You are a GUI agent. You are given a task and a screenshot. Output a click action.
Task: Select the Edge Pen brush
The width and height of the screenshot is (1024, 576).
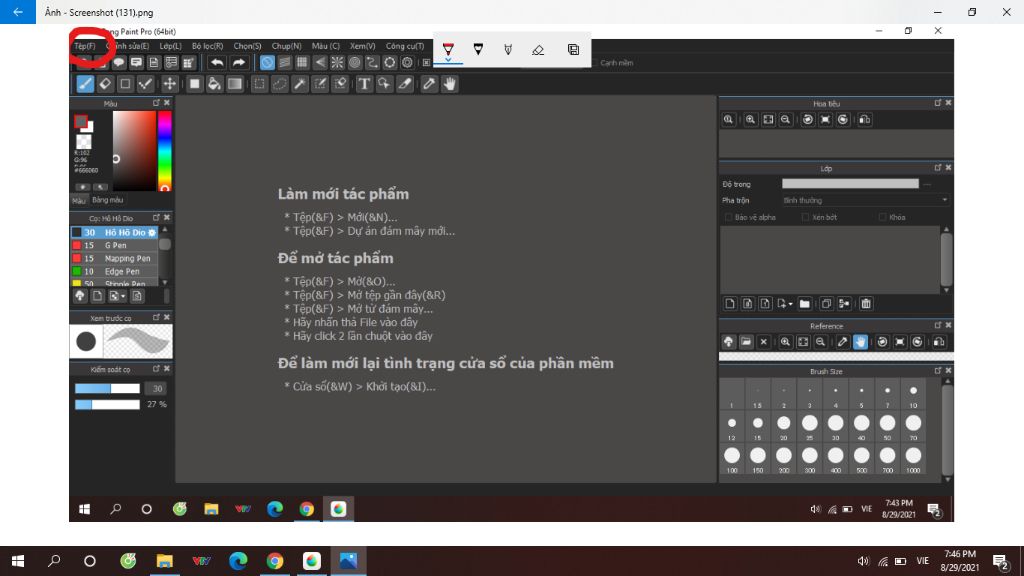(114, 272)
